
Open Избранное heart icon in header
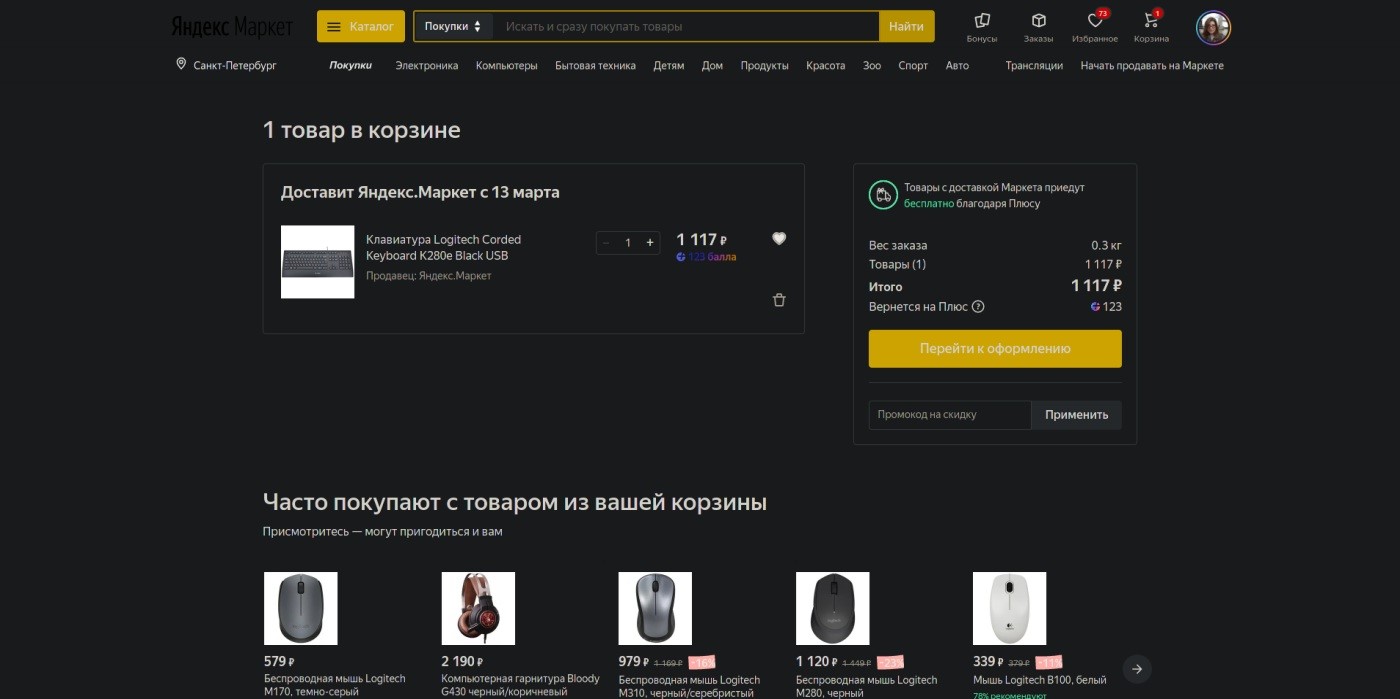tap(1095, 27)
